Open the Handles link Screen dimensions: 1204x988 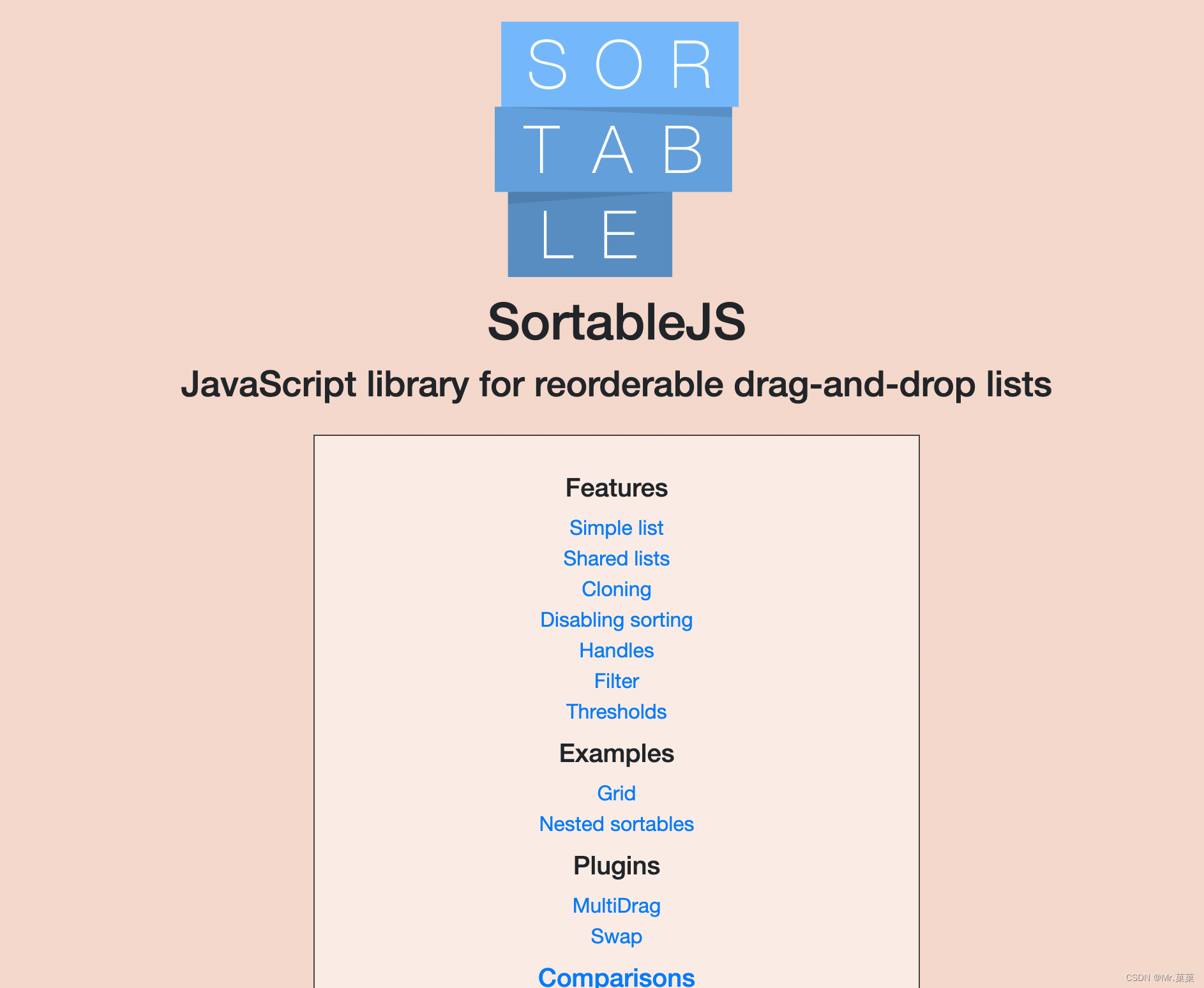(x=616, y=650)
